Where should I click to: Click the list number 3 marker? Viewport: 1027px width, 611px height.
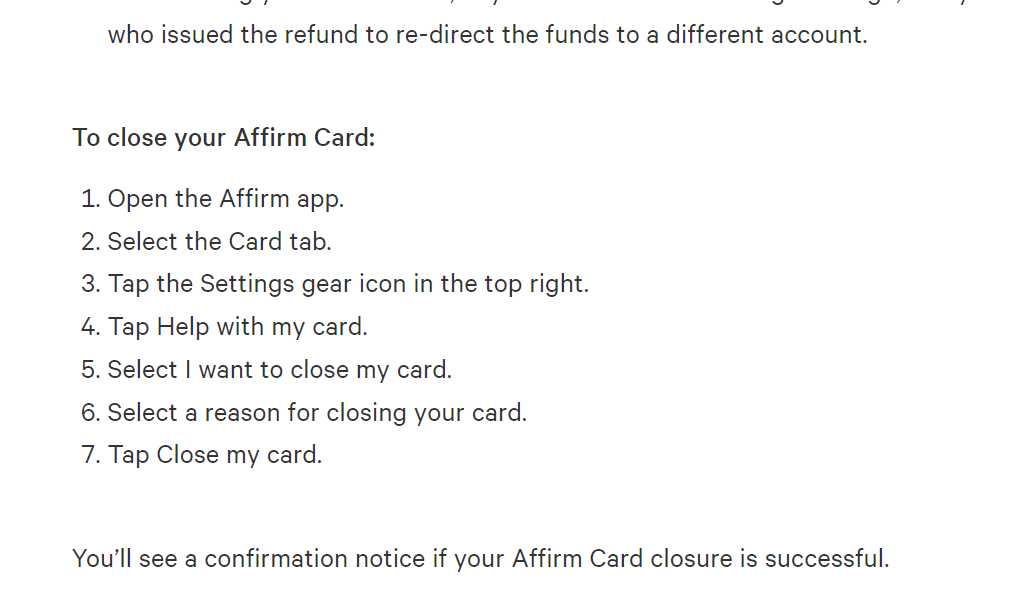tap(90, 284)
